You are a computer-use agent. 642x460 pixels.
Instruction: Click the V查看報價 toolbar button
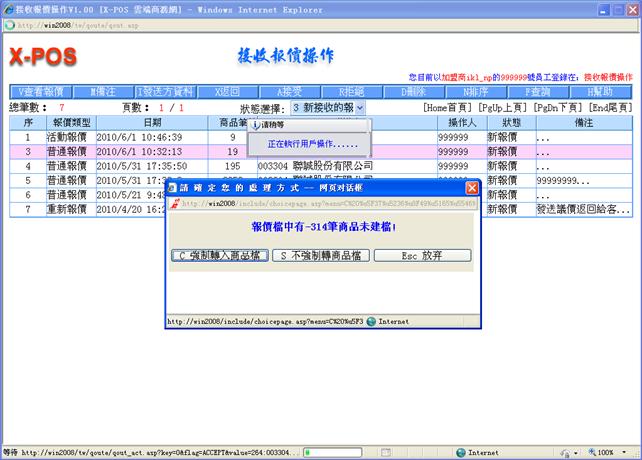(40, 91)
